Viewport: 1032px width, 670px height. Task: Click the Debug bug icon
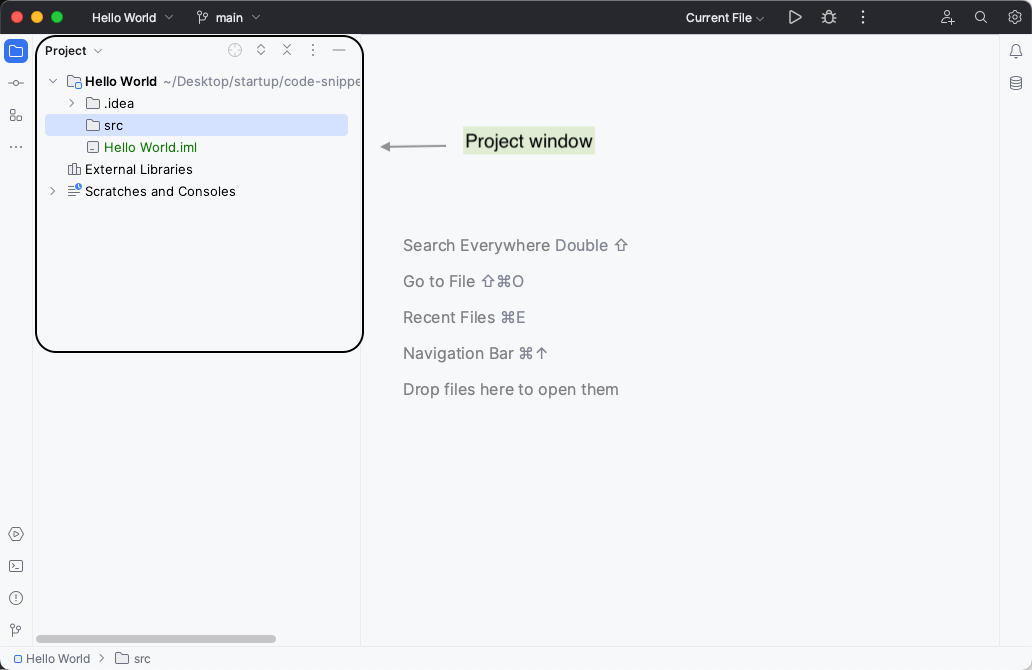(x=828, y=17)
